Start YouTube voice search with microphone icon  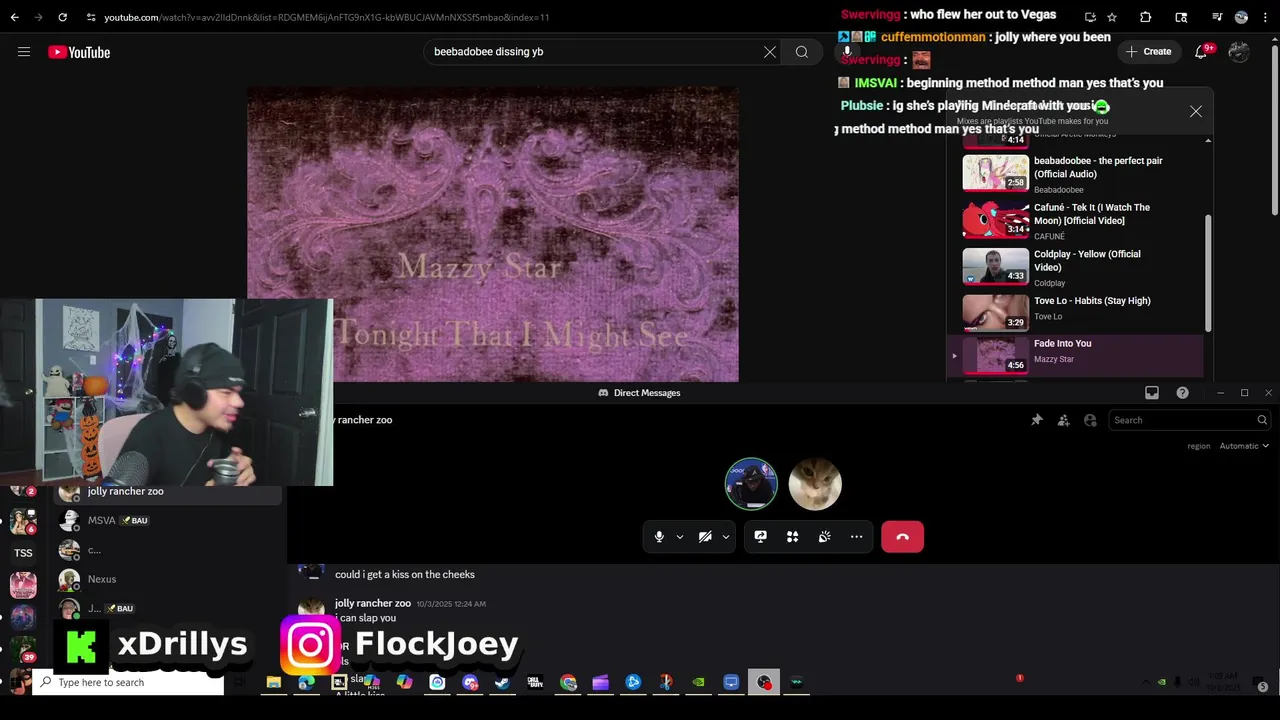tap(847, 52)
